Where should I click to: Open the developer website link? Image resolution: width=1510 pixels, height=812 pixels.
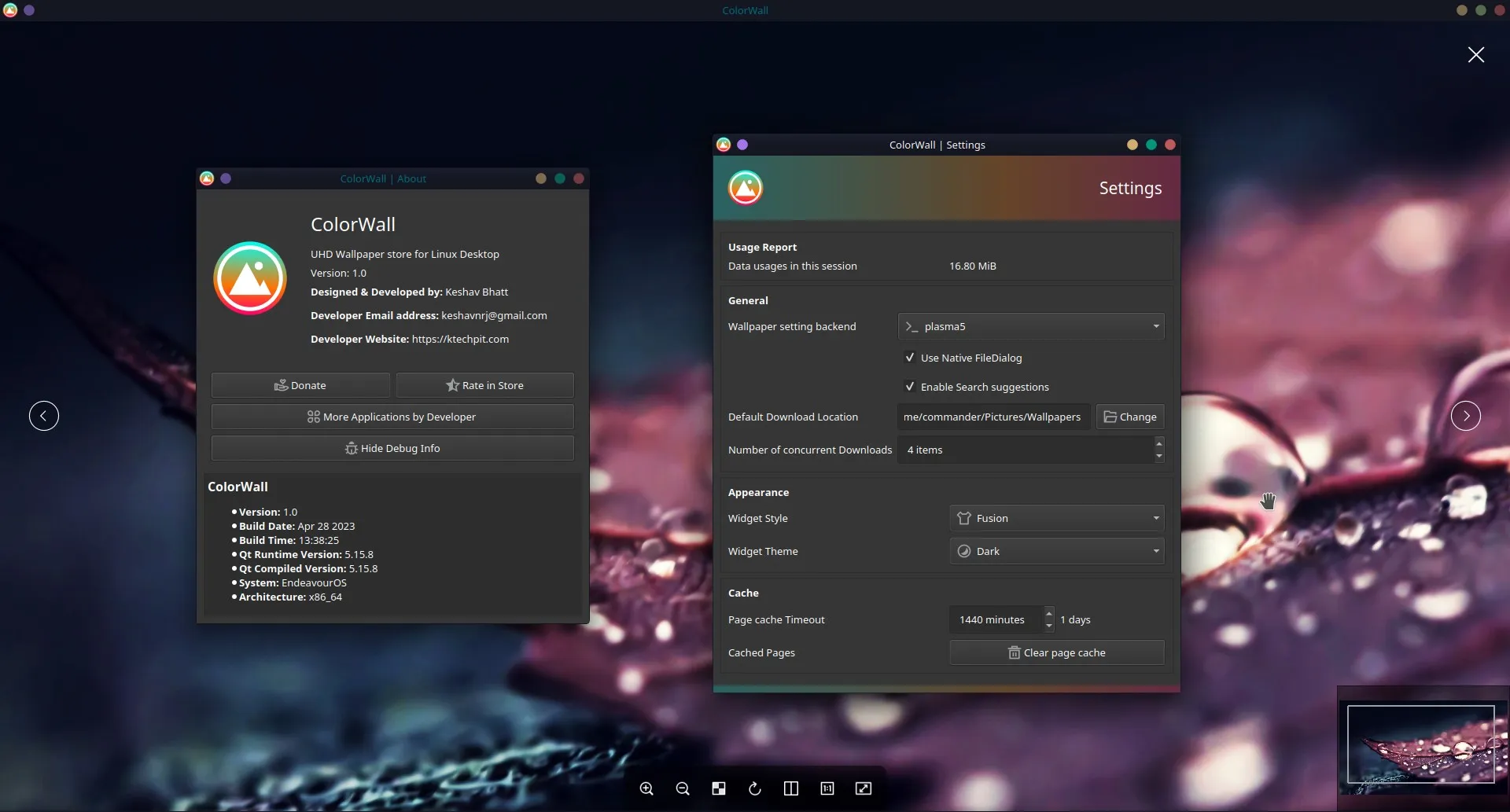tap(461, 339)
